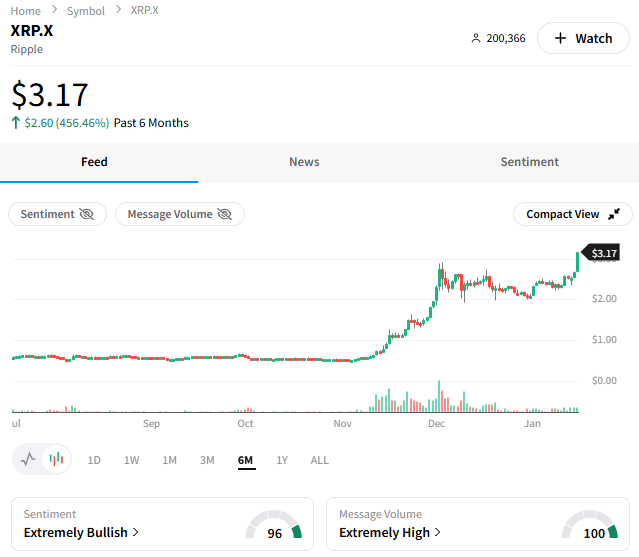
Task: Select the 1D time range
Action: point(94,460)
